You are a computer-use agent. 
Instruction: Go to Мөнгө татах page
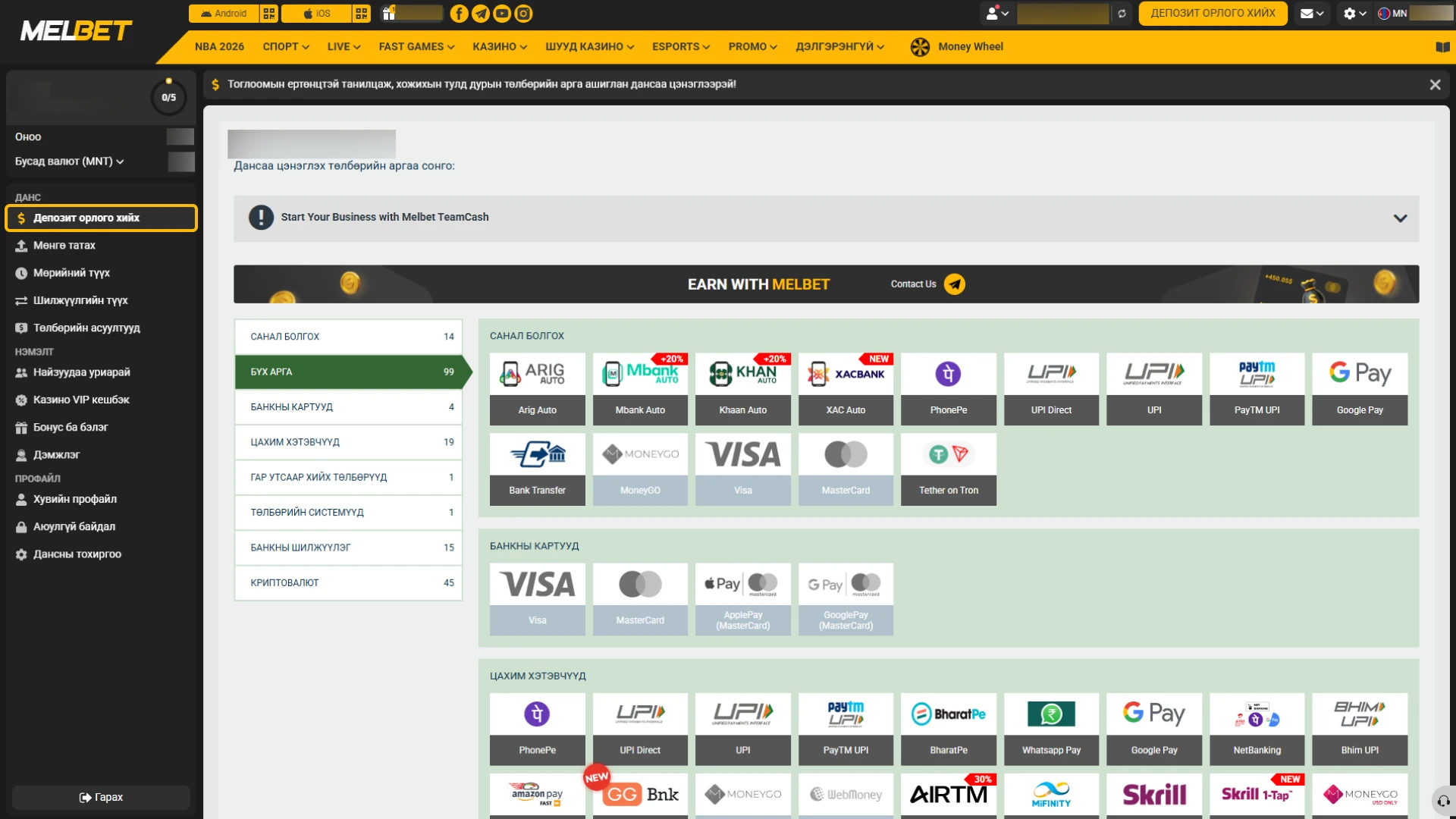[x=101, y=246]
